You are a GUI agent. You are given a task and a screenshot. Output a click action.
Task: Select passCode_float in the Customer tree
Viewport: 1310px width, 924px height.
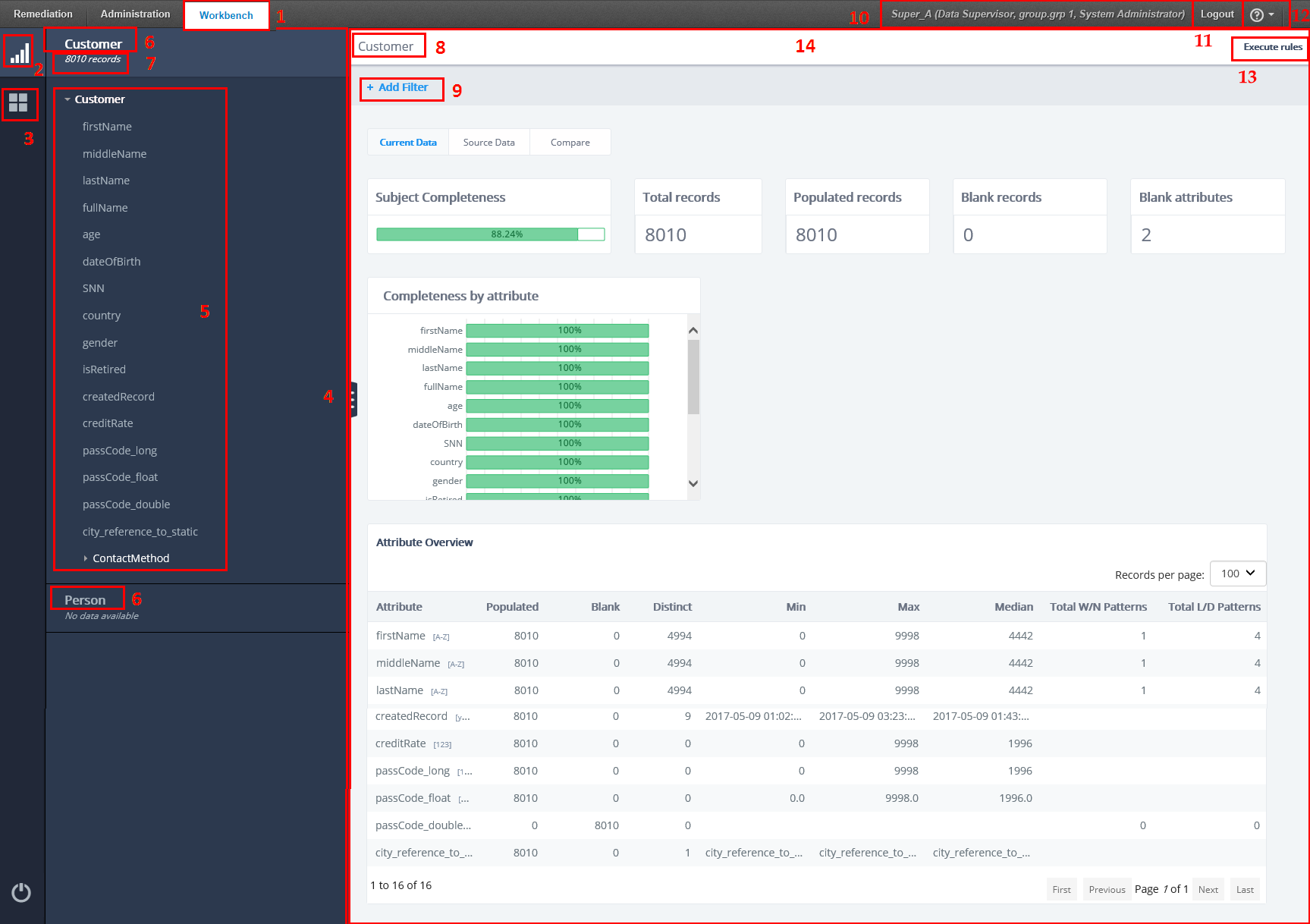(x=120, y=477)
